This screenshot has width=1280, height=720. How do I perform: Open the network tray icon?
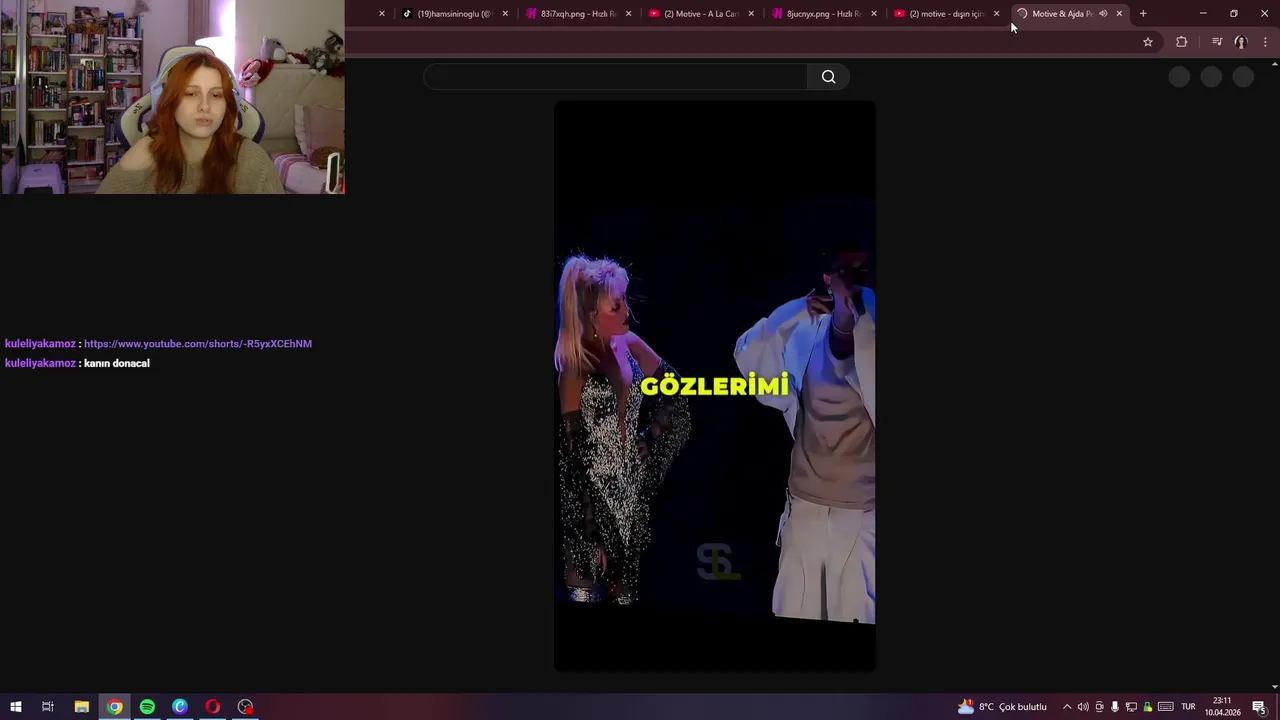tap(1131, 707)
